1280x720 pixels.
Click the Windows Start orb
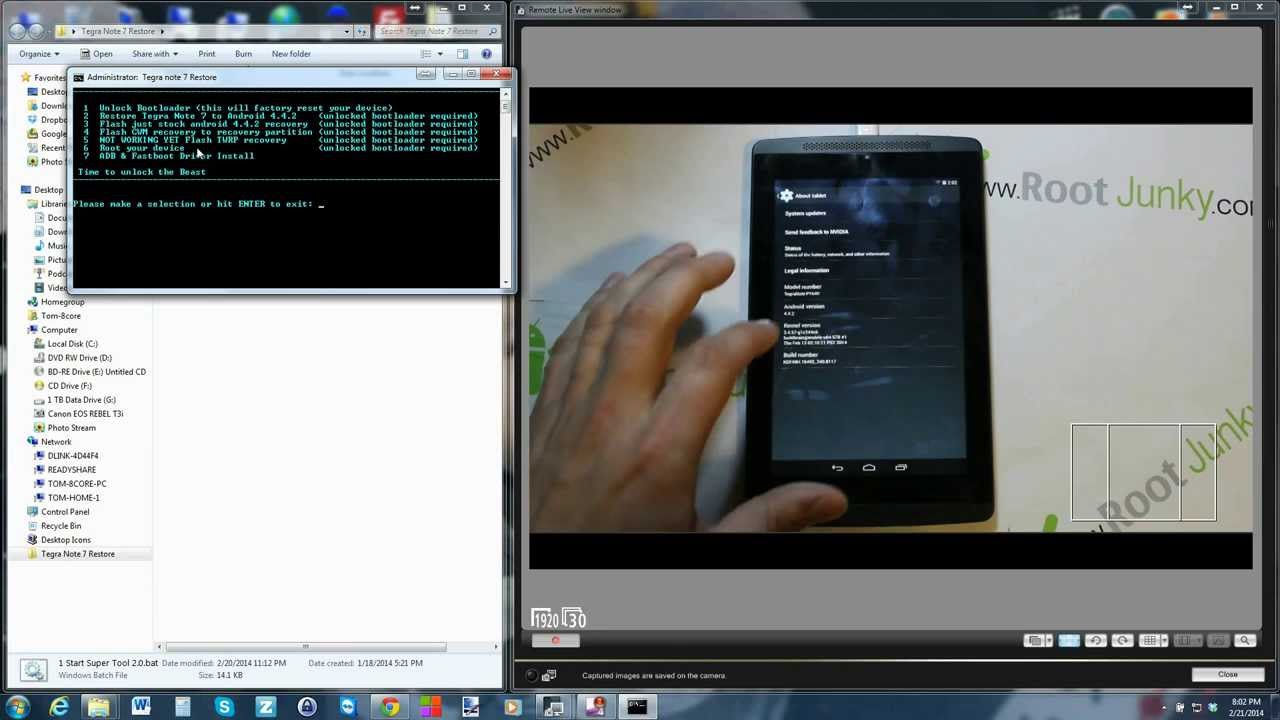coord(17,707)
